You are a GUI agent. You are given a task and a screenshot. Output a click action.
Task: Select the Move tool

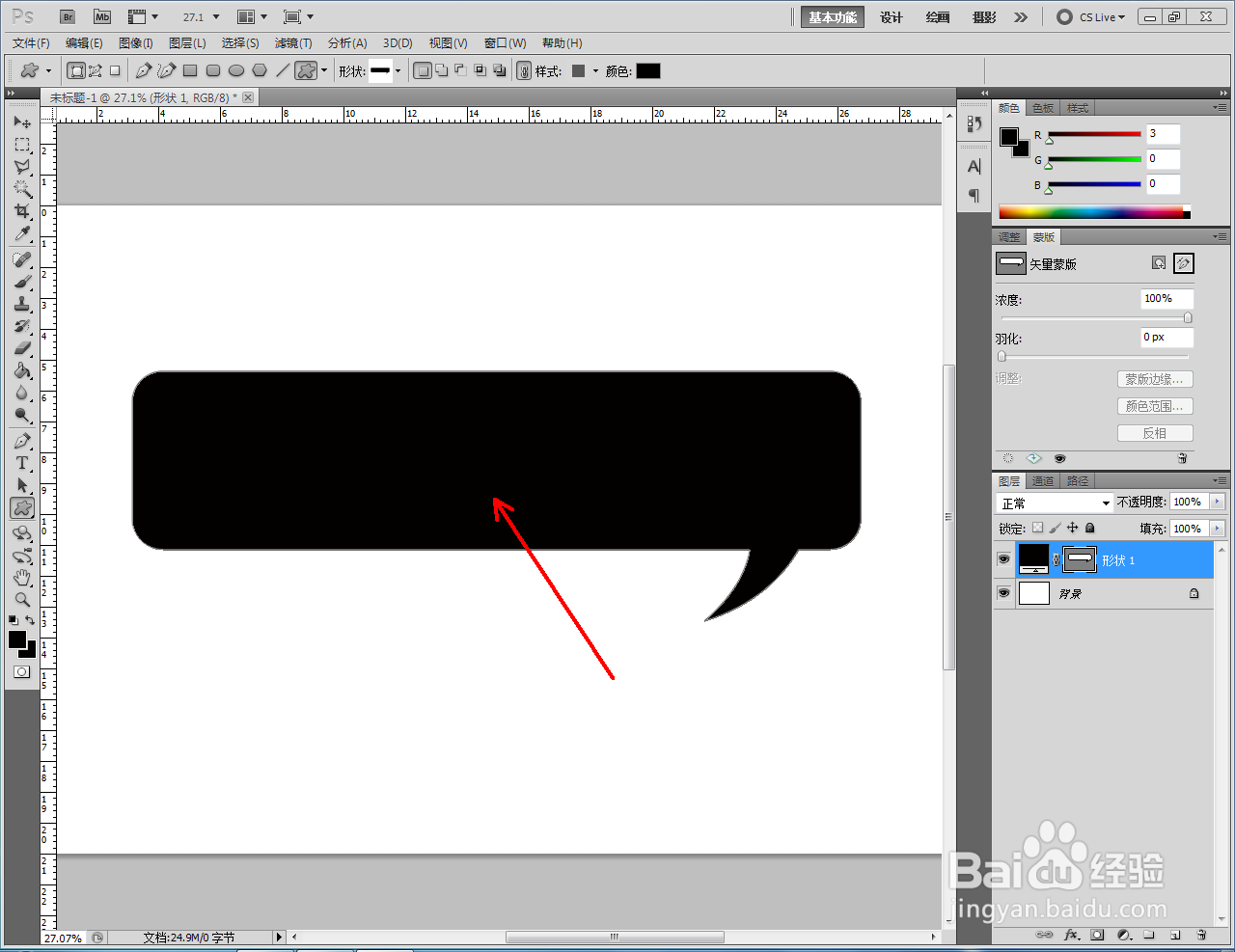(x=22, y=122)
